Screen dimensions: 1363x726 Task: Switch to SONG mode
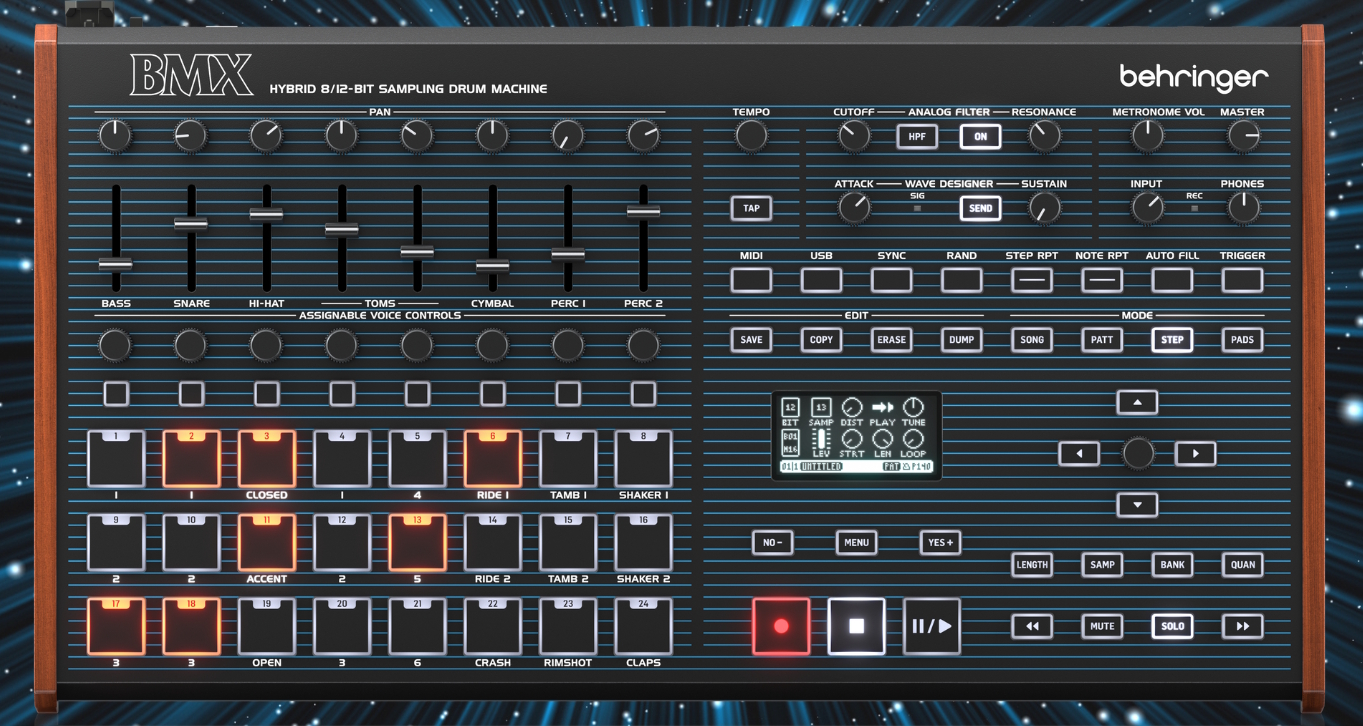tap(1032, 340)
